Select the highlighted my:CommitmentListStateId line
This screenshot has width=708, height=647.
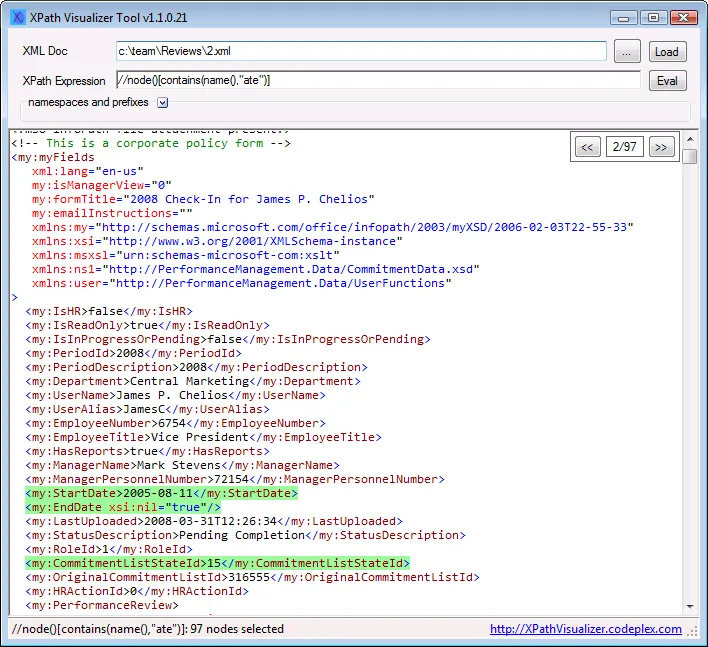pyautogui.click(x=217, y=563)
